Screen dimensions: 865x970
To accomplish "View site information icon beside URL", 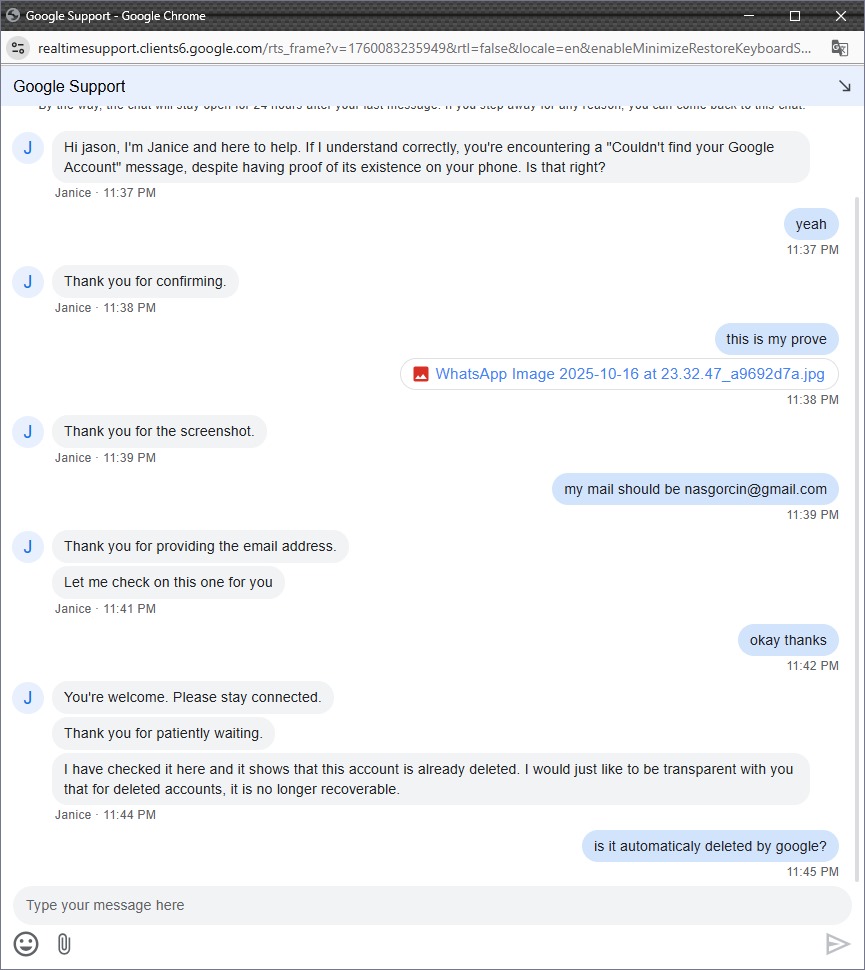I will pos(17,48).
